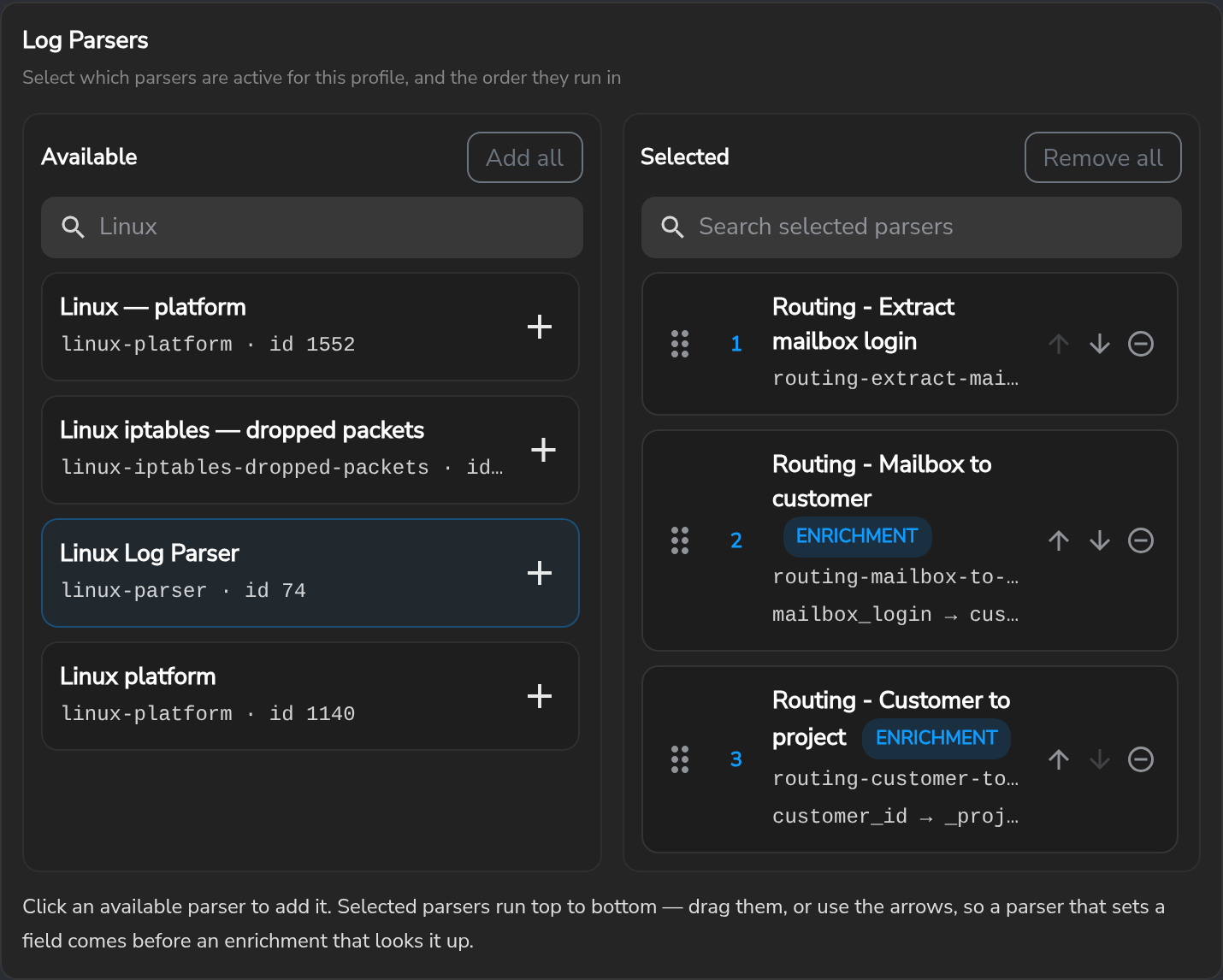Click the Add all button
The height and width of the screenshot is (980, 1223).
525,157
